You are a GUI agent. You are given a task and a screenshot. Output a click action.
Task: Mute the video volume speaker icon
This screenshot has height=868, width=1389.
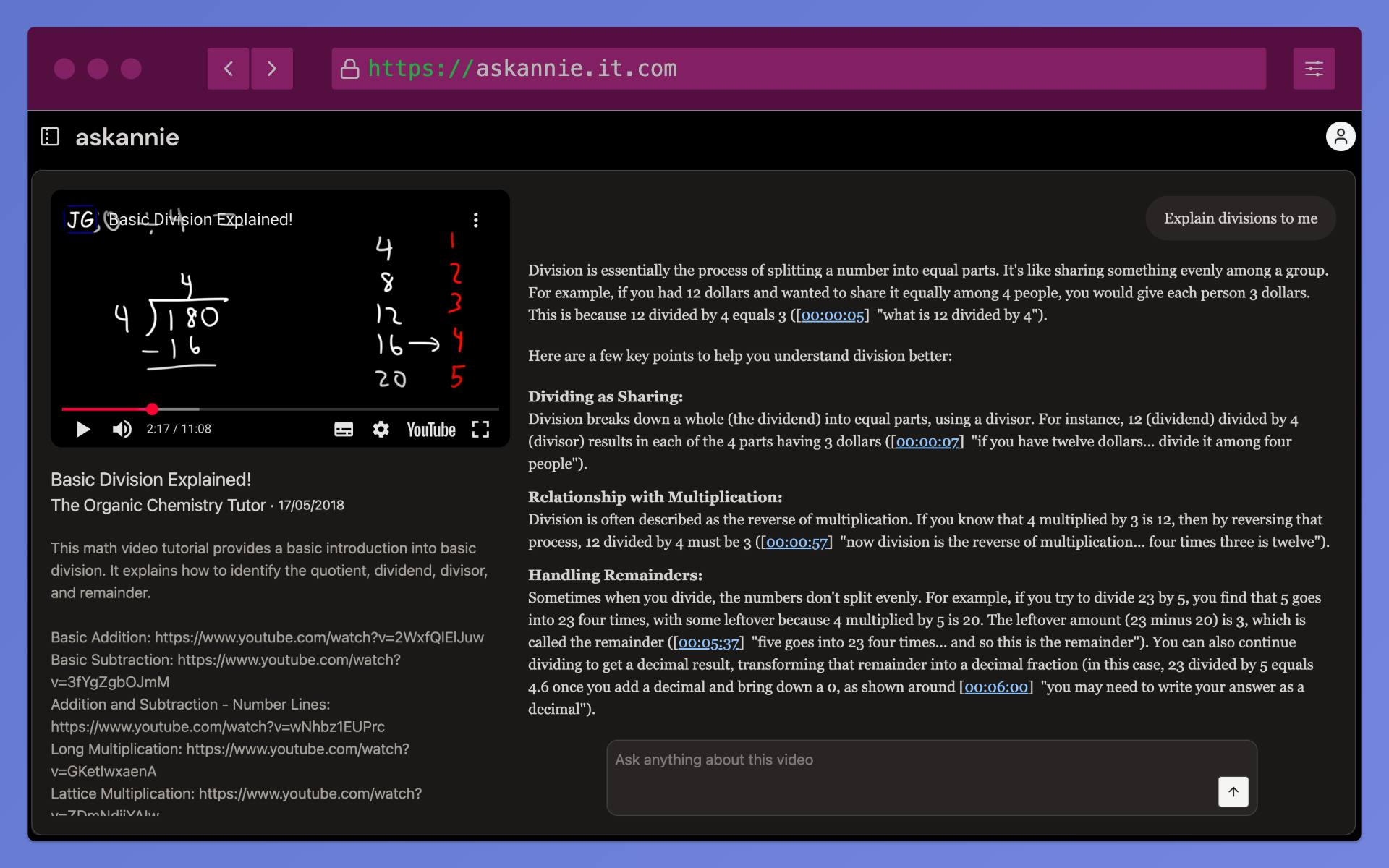[122, 430]
